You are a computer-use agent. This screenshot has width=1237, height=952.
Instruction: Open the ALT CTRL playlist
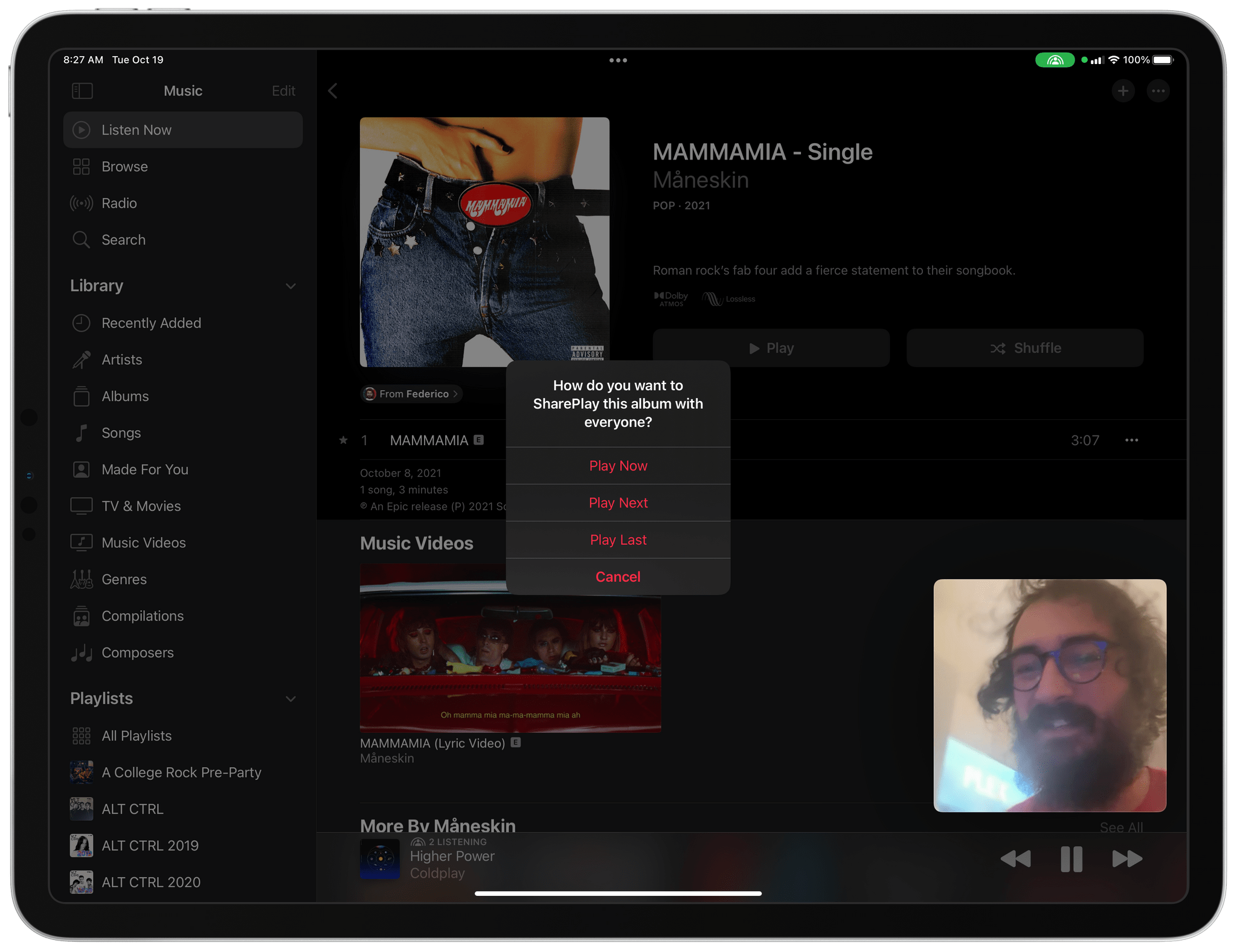183,809
